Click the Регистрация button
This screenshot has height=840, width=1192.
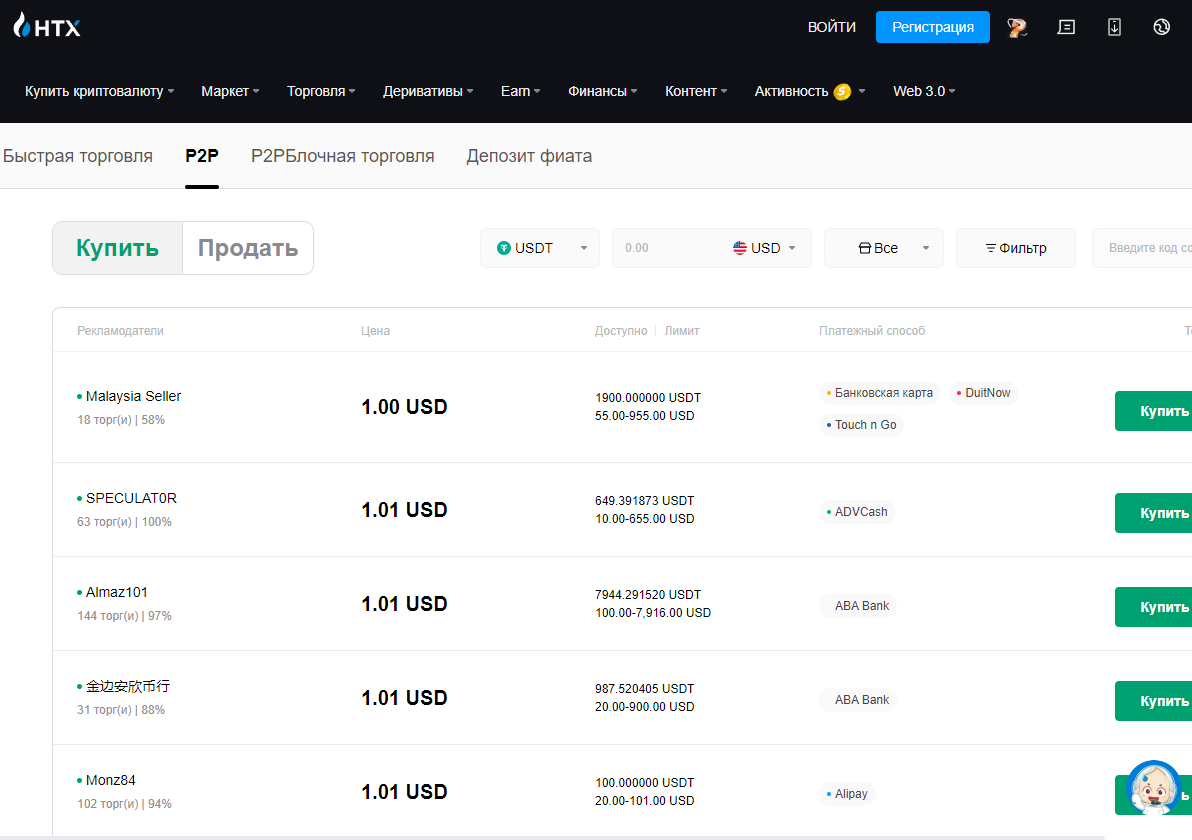click(933, 27)
